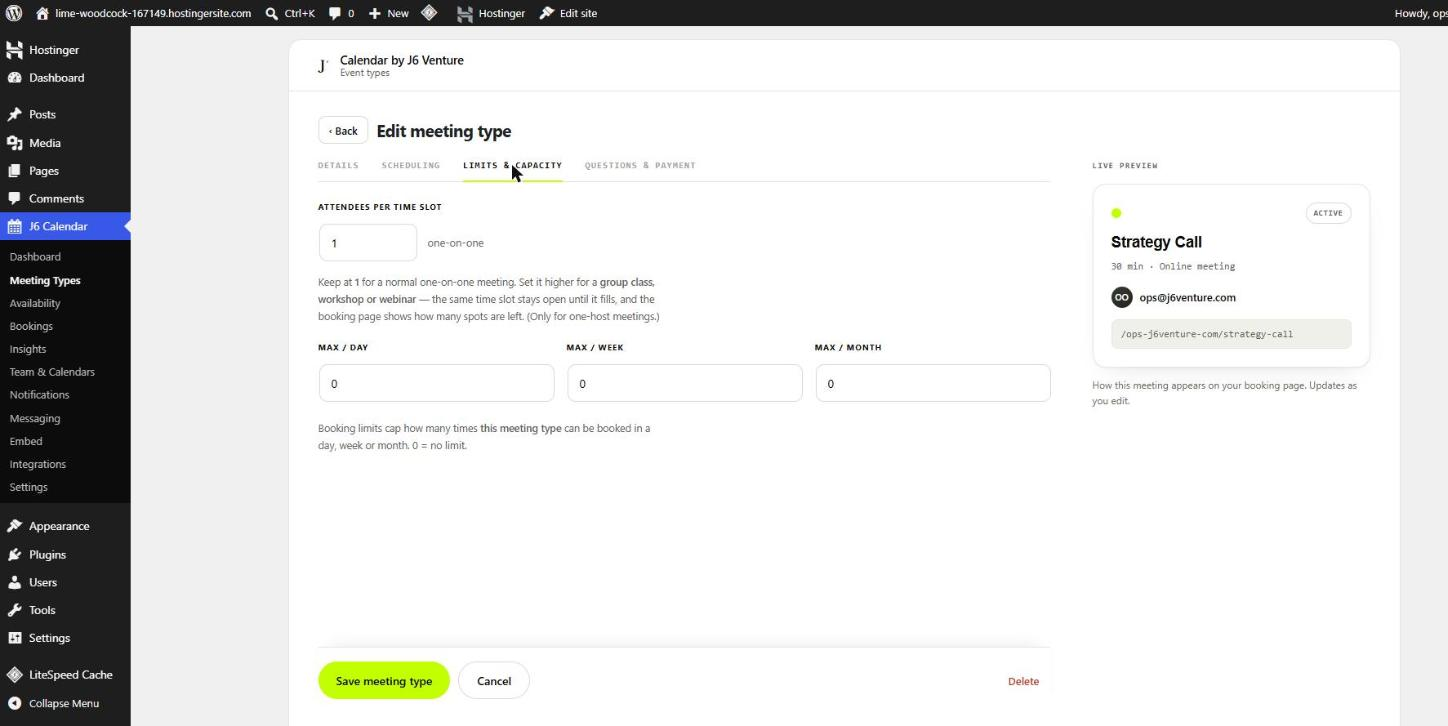Click the red Delete link
The width and height of the screenshot is (1448, 726).
coord(1023,681)
